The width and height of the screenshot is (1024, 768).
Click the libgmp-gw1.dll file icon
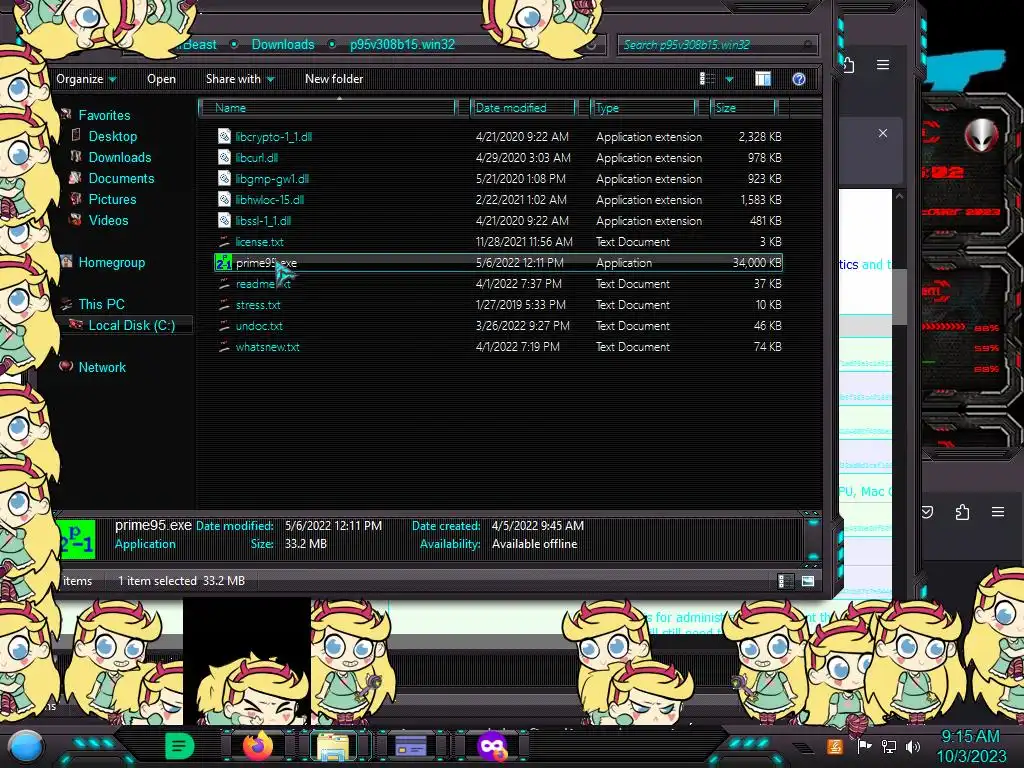(x=224, y=178)
